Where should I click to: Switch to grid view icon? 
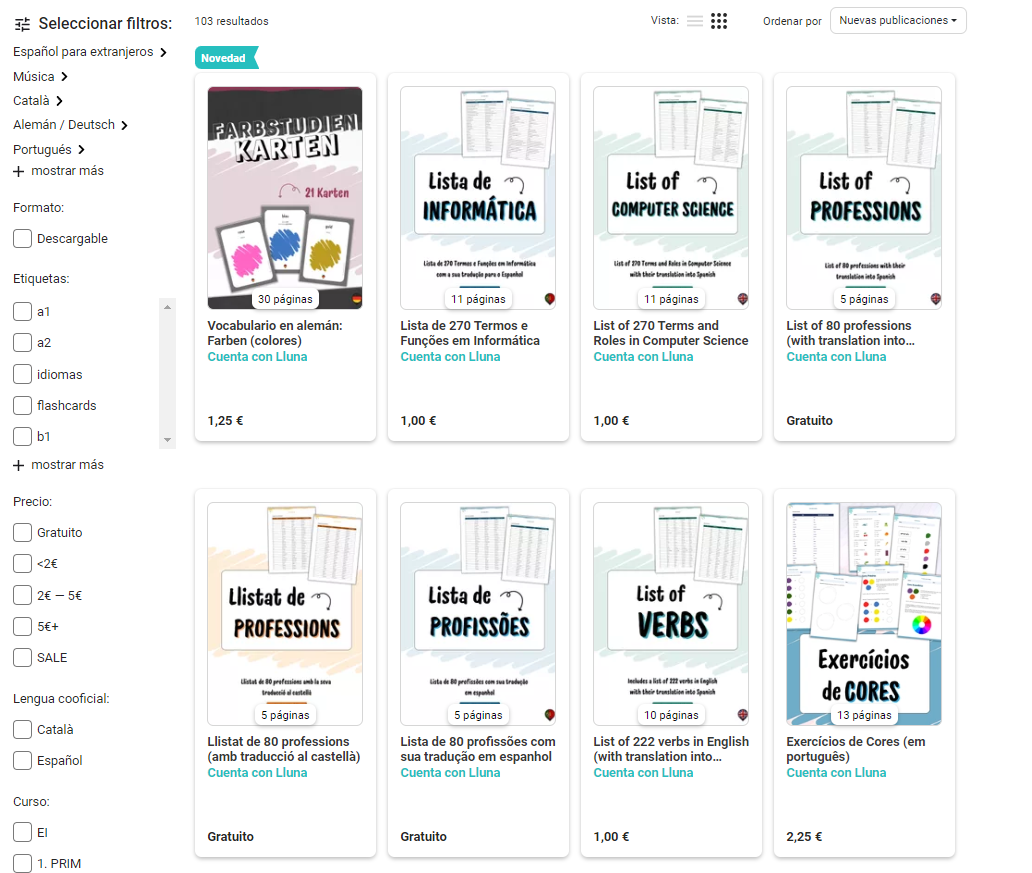tap(719, 21)
